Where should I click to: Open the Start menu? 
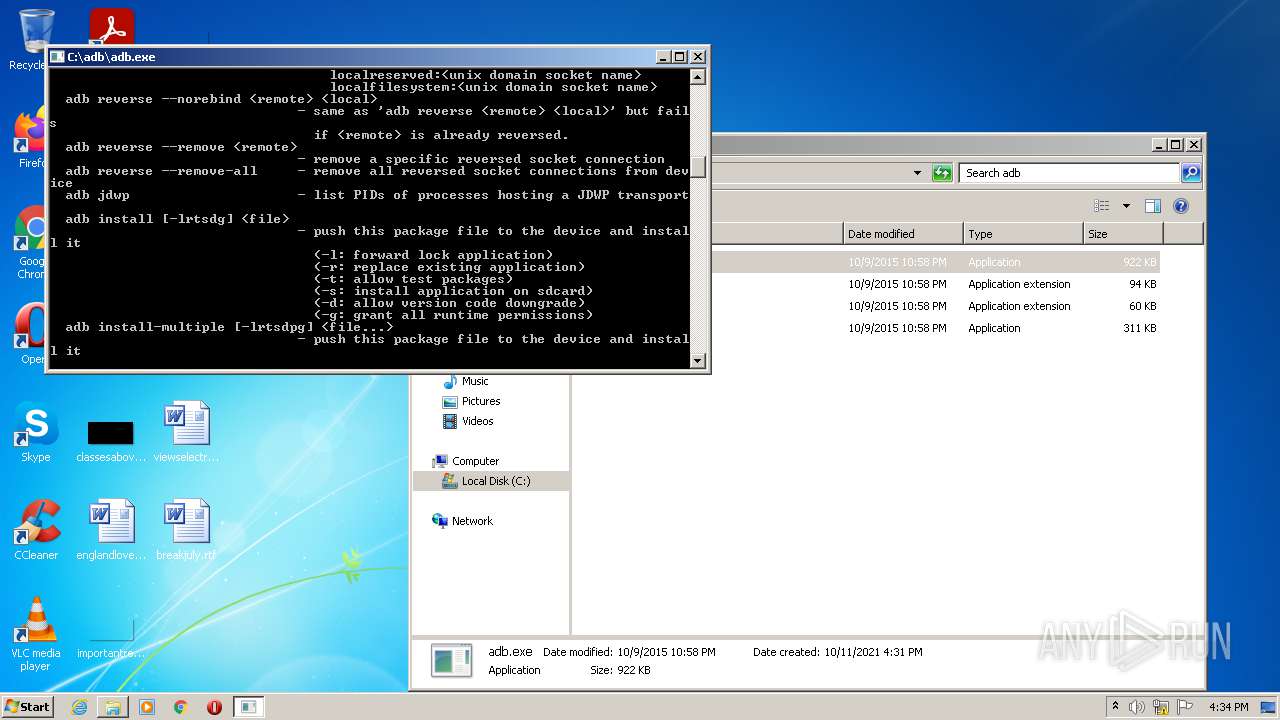(x=27, y=707)
